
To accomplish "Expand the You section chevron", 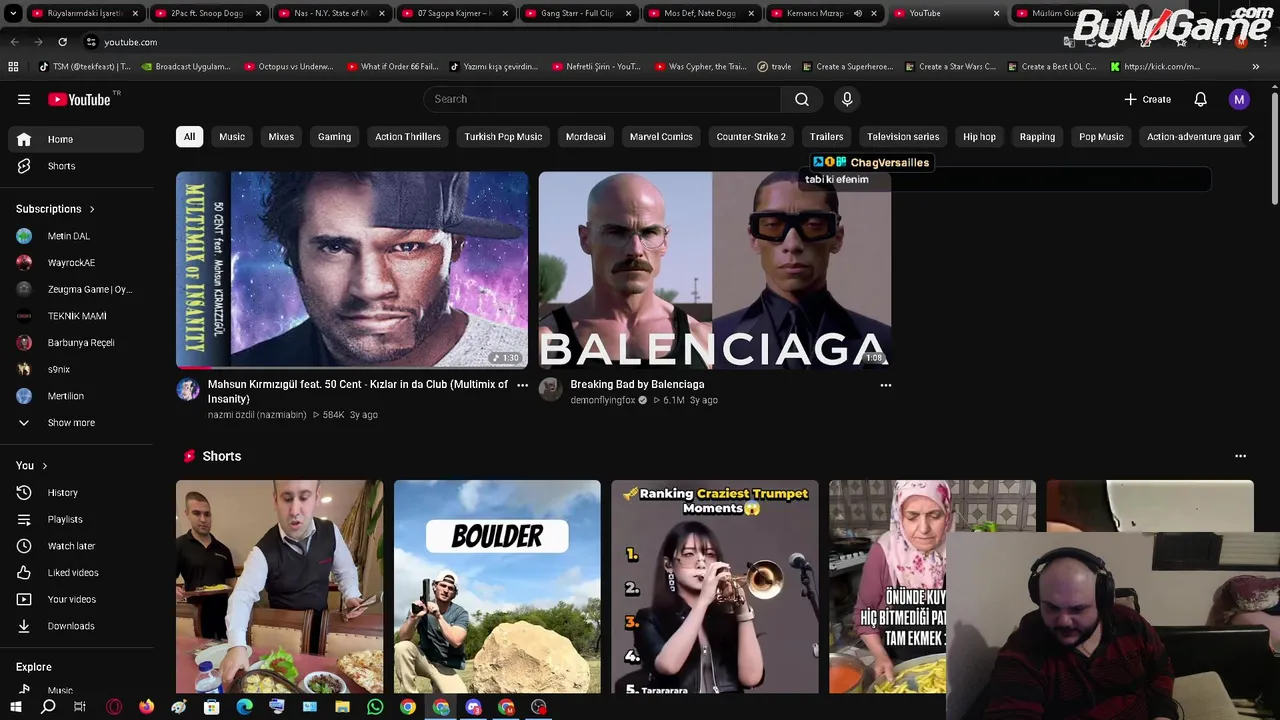I will click(x=44, y=465).
